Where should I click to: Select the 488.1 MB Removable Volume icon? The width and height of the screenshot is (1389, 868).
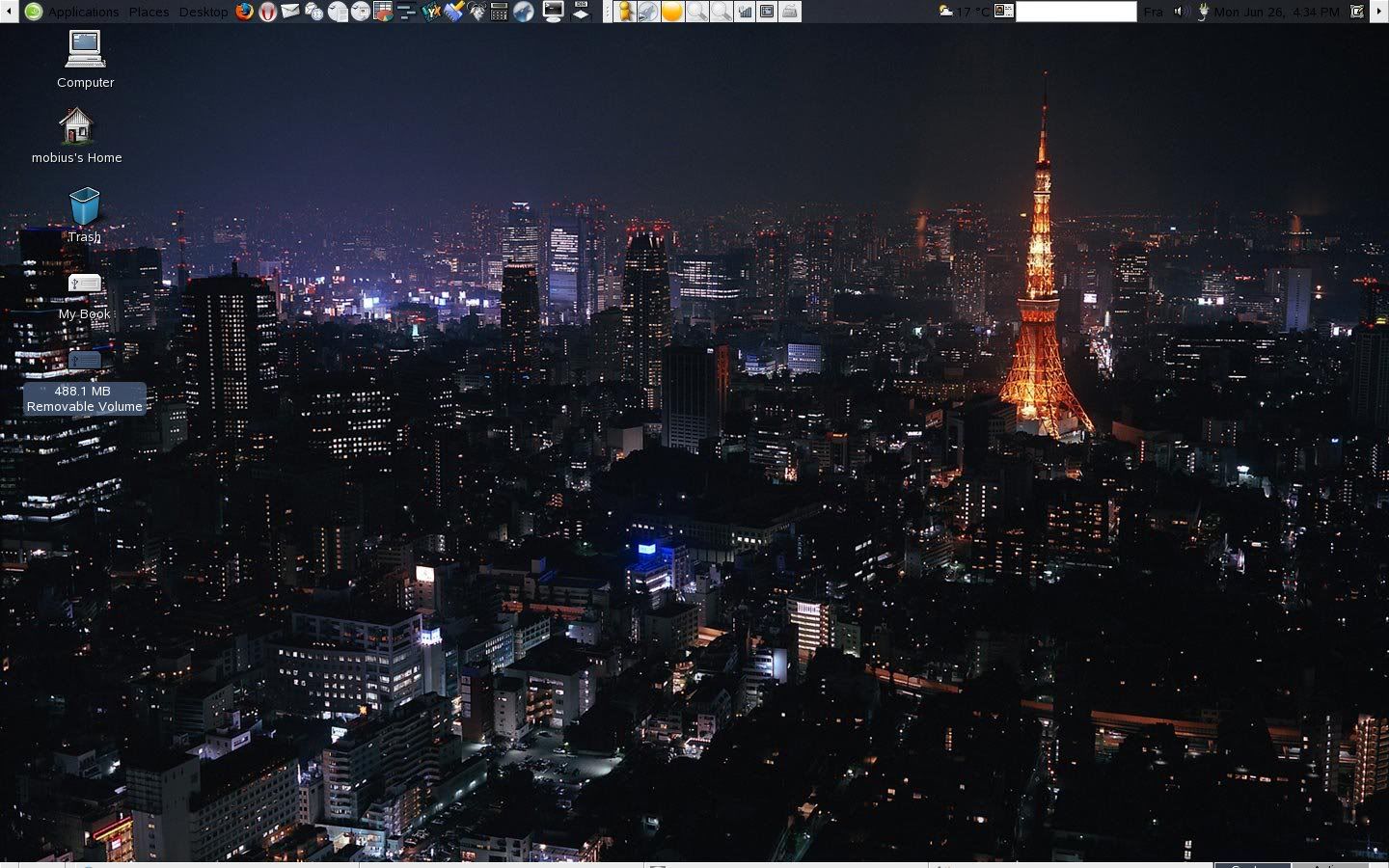click(85, 383)
